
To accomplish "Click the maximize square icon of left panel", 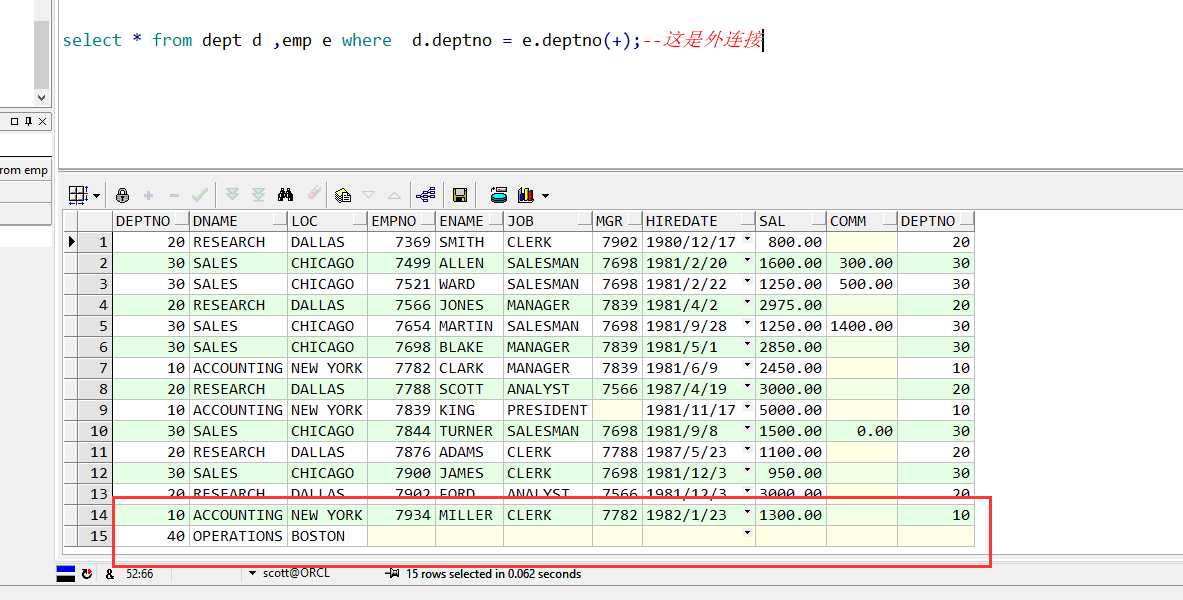I will coord(14,121).
